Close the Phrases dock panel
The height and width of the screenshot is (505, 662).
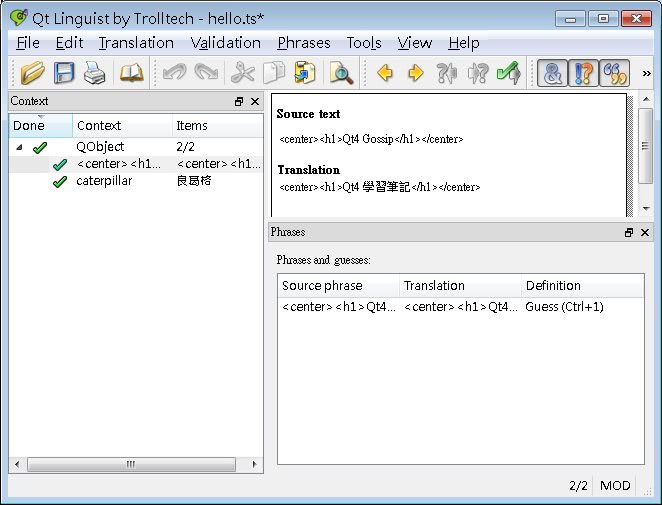[645, 232]
